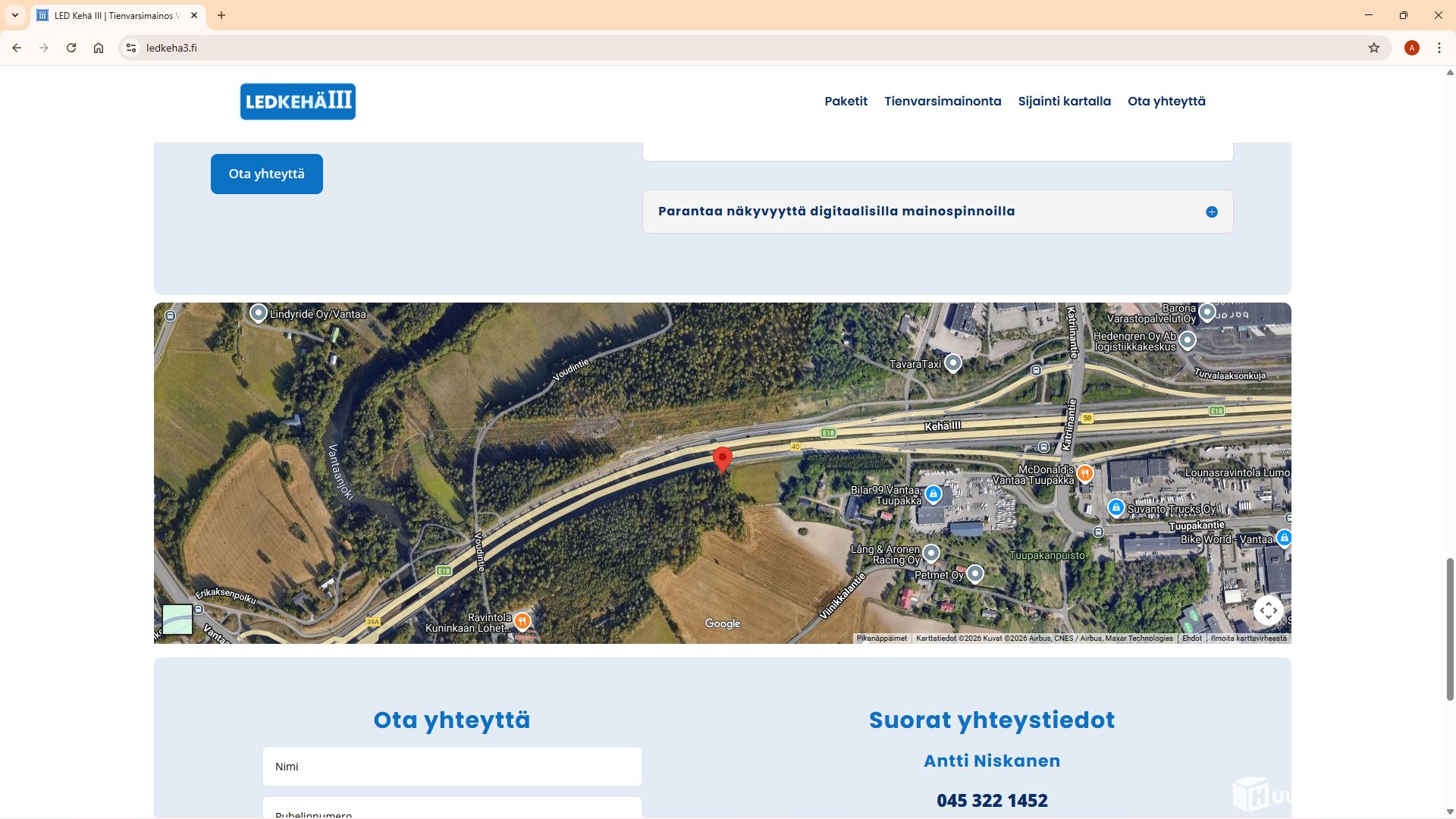Open Ehdot link on map footer
The height and width of the screenshot is (819, 1456).
click(1191, 639)
